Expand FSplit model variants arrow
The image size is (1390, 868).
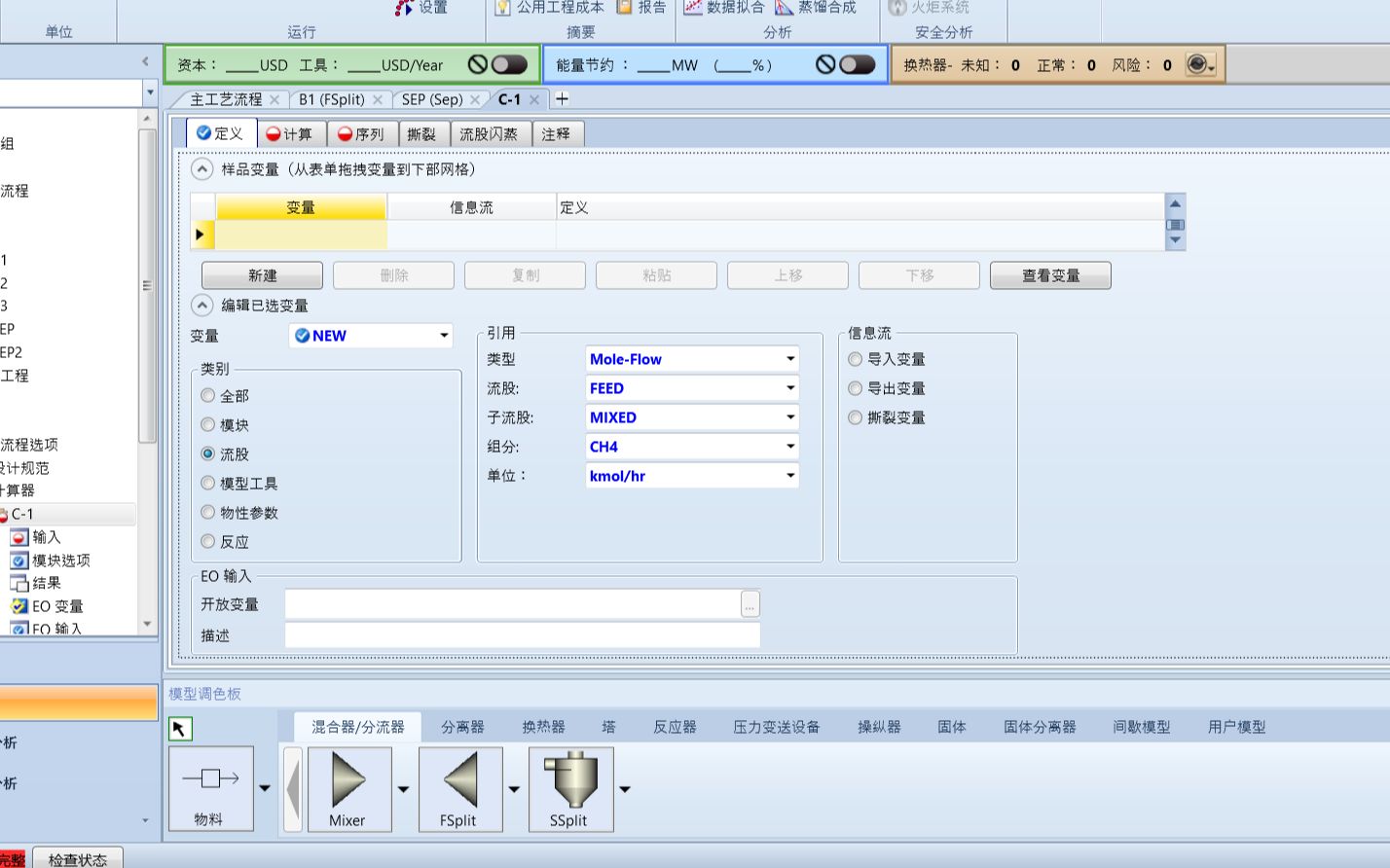514,789
